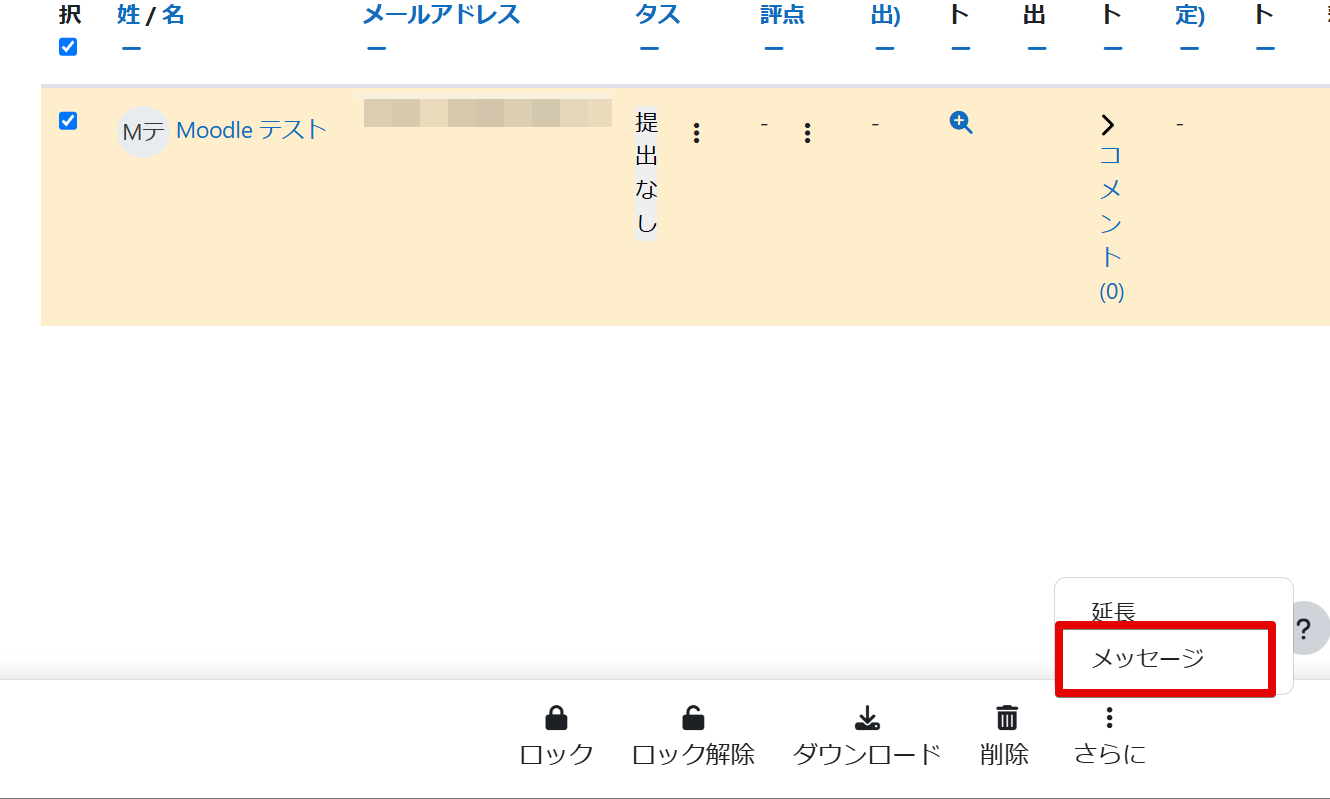Uncheck the select-all checkbox in the header
Image resolution: width=1330 pixels, height=799 pixels.
click(x=67, y=45)
